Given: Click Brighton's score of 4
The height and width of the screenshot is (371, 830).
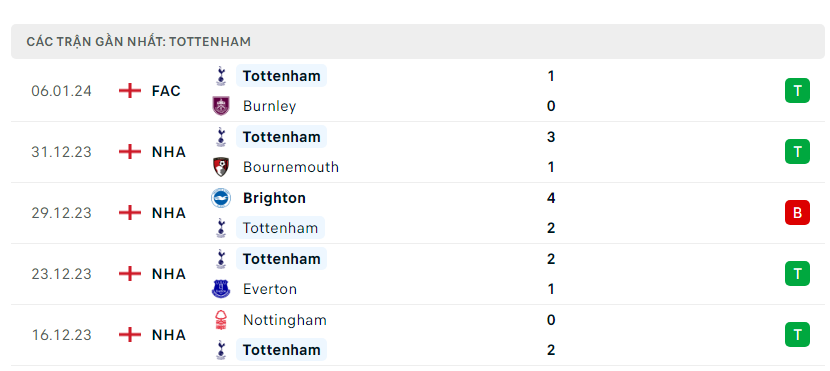Looking at the screenshot, I should point(551,198).
